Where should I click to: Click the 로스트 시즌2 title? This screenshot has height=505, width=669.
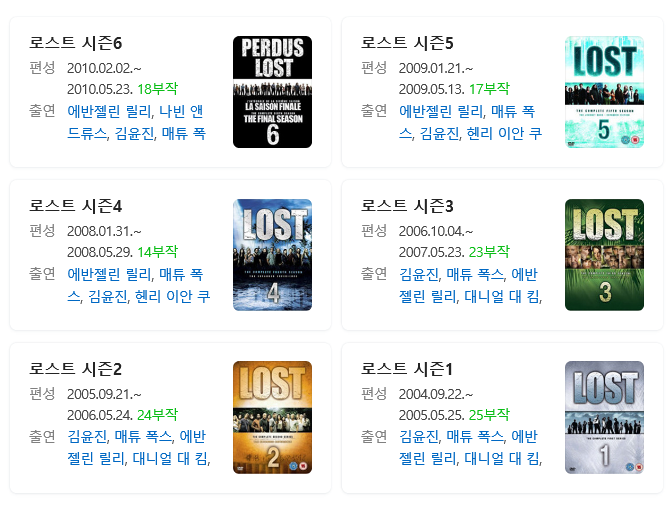(x=76, y=369)
